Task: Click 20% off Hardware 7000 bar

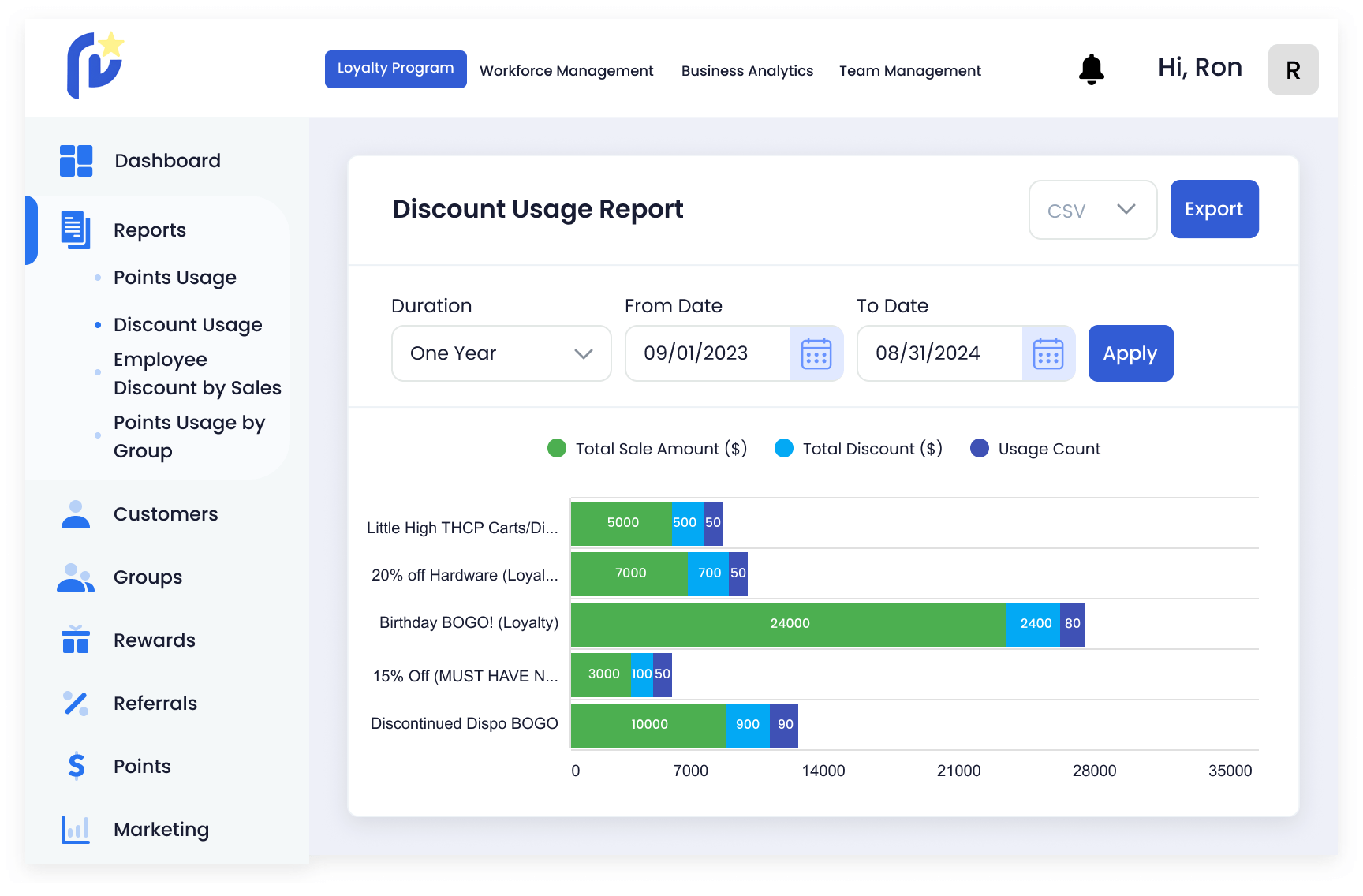Action: pyautogui.click(x=629, y=573)
